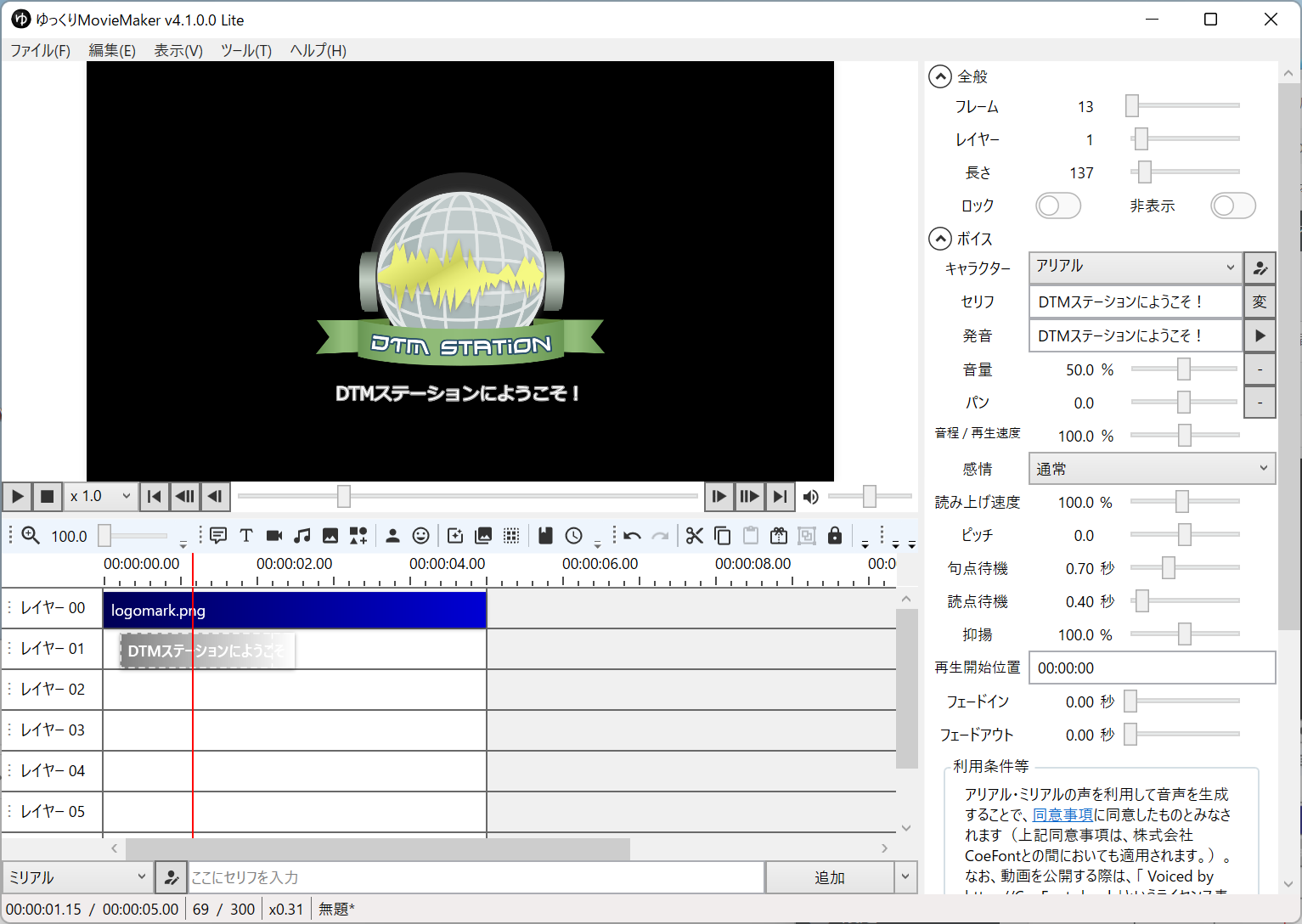This screenshot has height=924, width=1302.
Task: Preview pronunciation with play icon beside 発音
Action: click(x=1260, y=335)
